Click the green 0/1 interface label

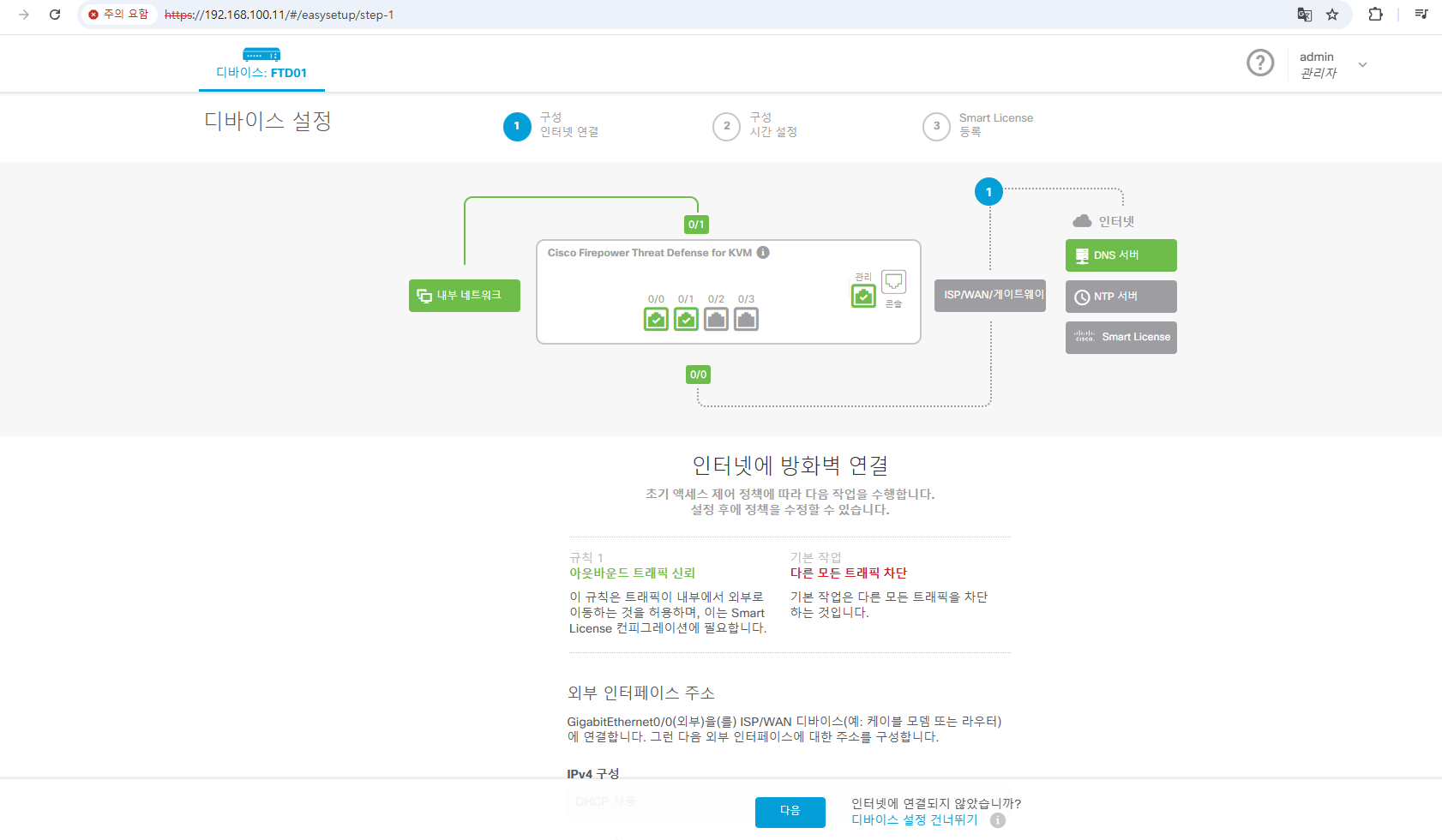coord(696,225)
